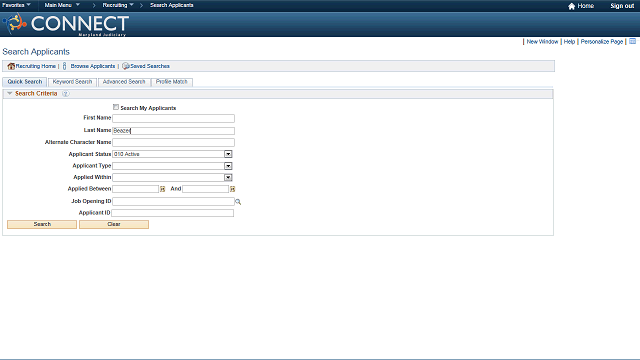This screenshot has width=640, height=360.
Task: Click the Browse Applicants icon
Action: (x=64, y=66)
